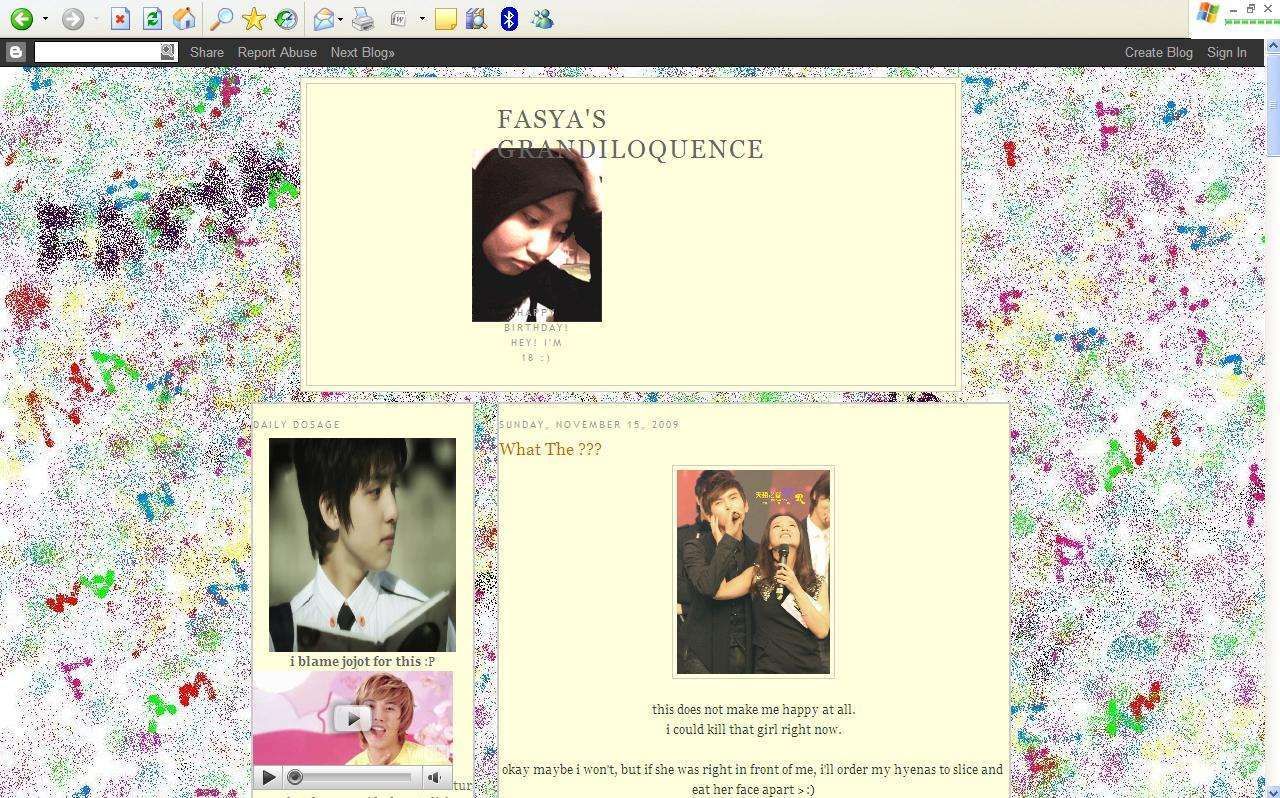Open the Back history dropdown arrow
The height and width of the screenshot is (798, 1280).
click(x=45, y=19)
